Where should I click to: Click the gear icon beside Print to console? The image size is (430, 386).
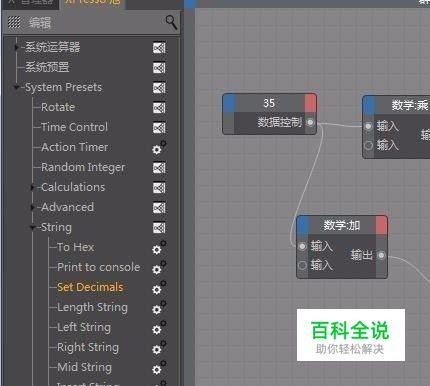coord(159,268)
